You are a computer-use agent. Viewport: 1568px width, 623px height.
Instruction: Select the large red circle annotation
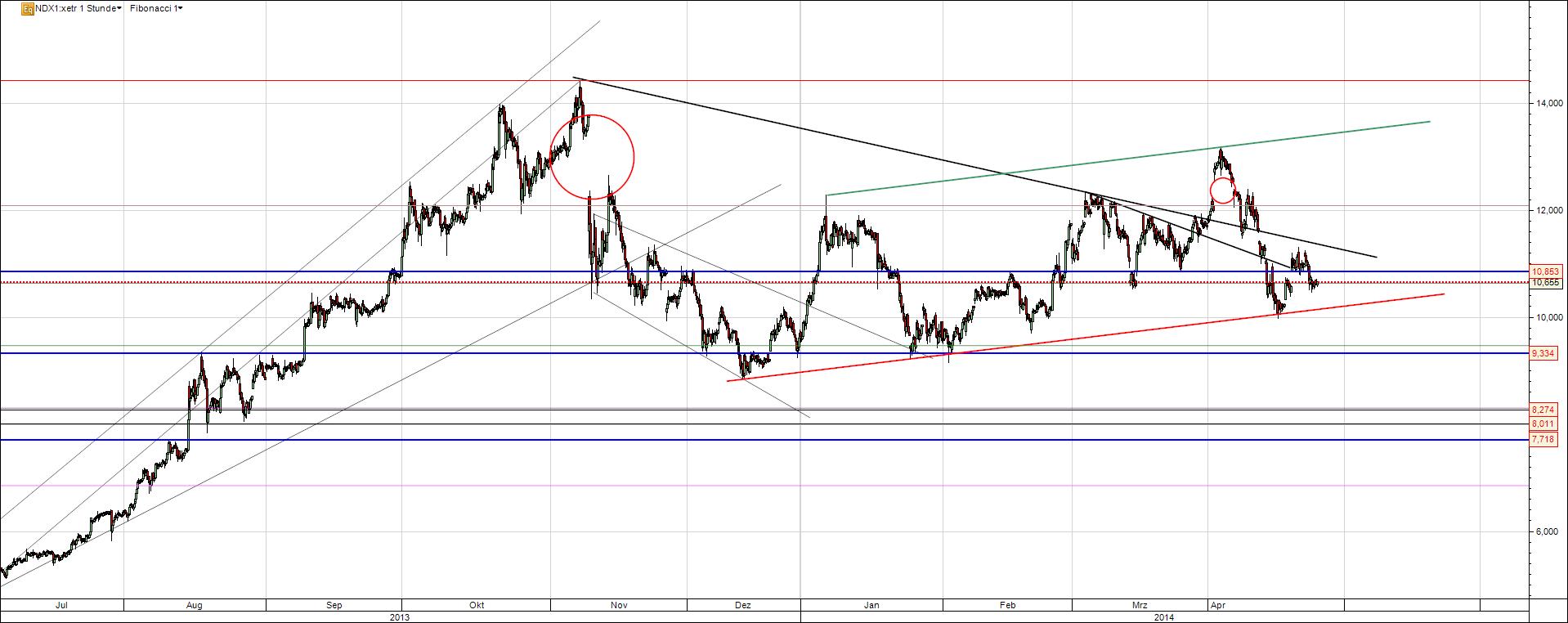point(633,155)
